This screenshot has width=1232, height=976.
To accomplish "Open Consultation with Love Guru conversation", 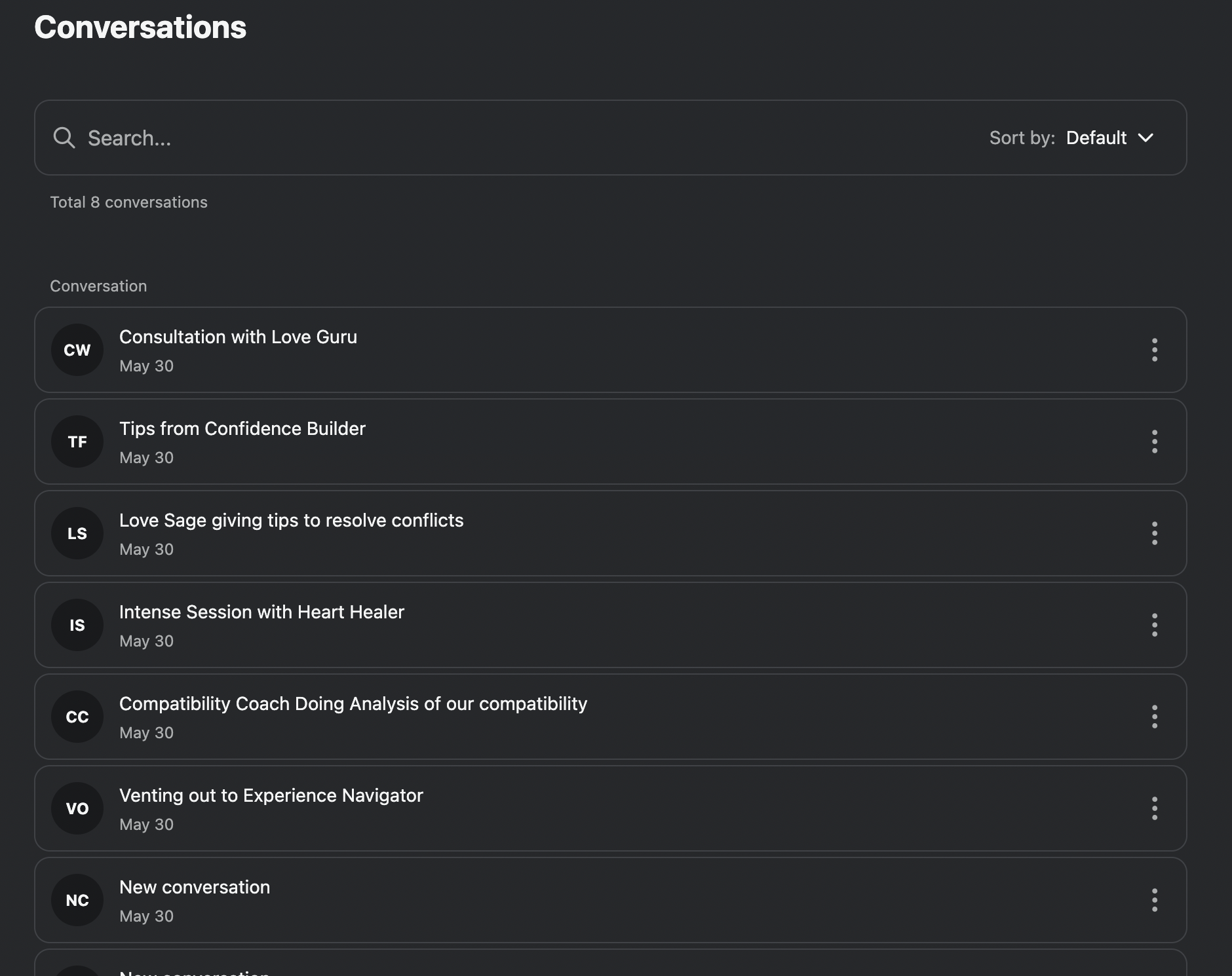I will (238, 337).
